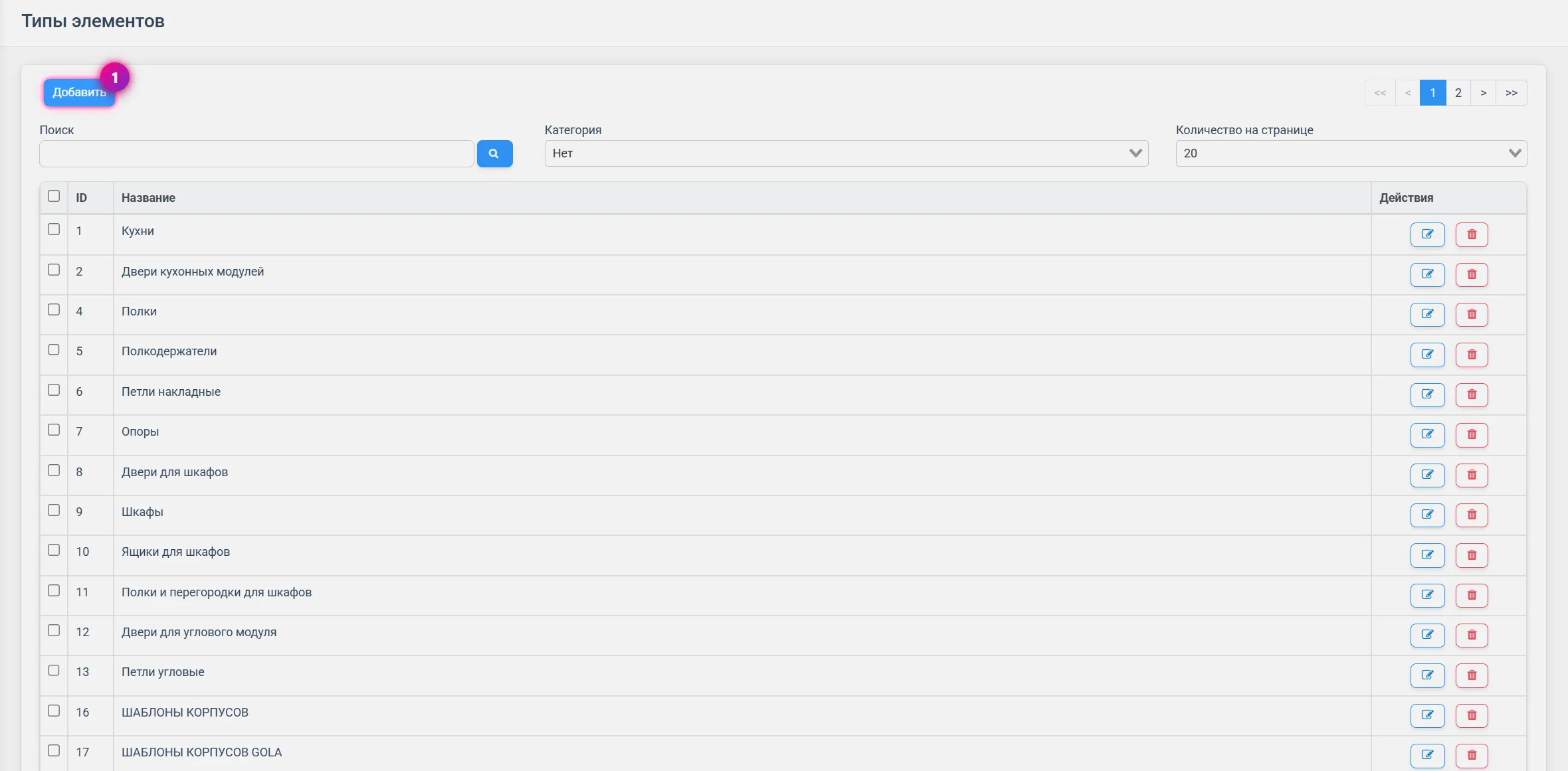1568x771 pixels.
Task: Edit the Кухни row
Action: (1427, 234)
